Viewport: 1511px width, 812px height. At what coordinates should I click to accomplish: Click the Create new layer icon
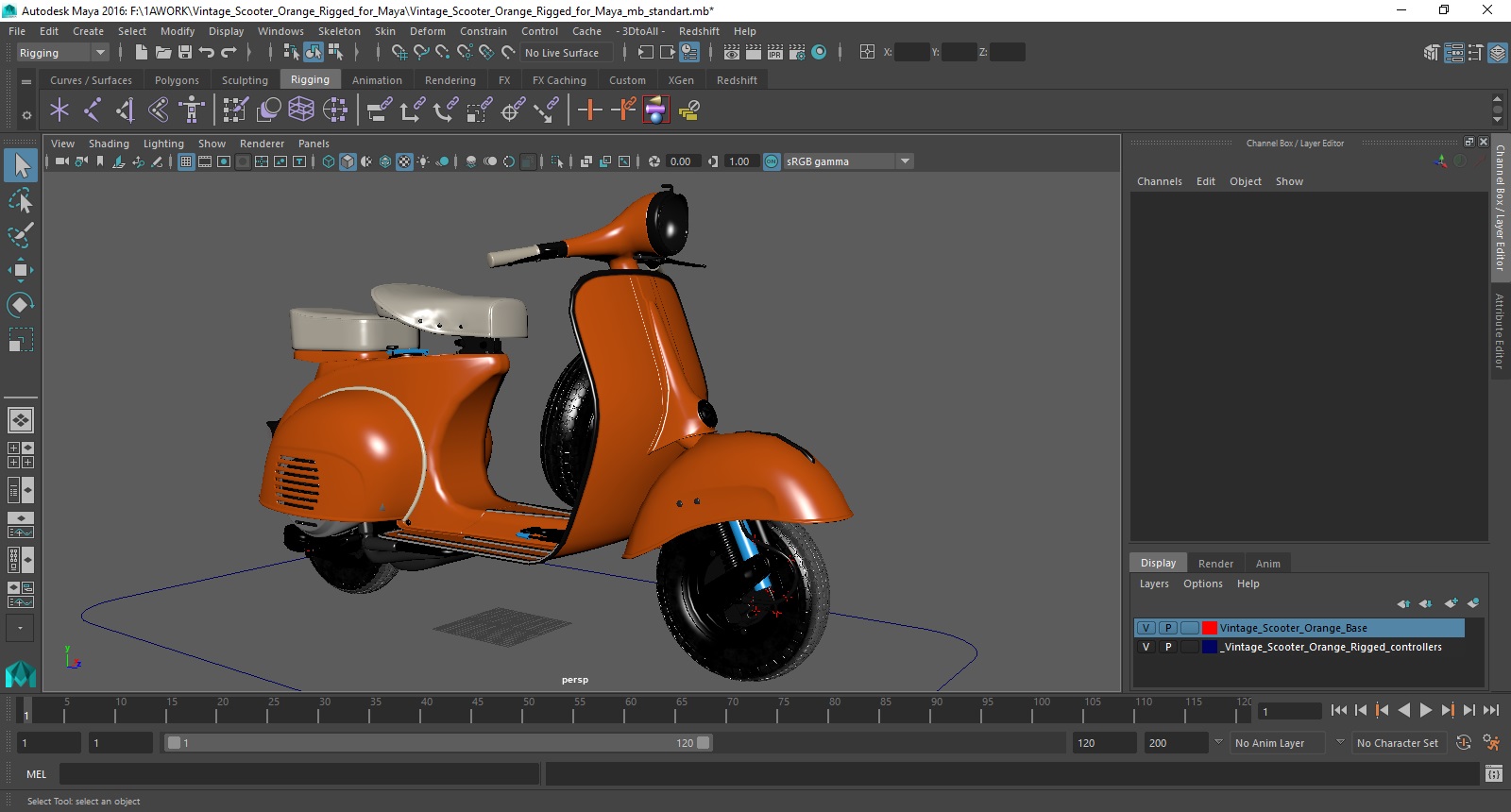pos(1452,603)
